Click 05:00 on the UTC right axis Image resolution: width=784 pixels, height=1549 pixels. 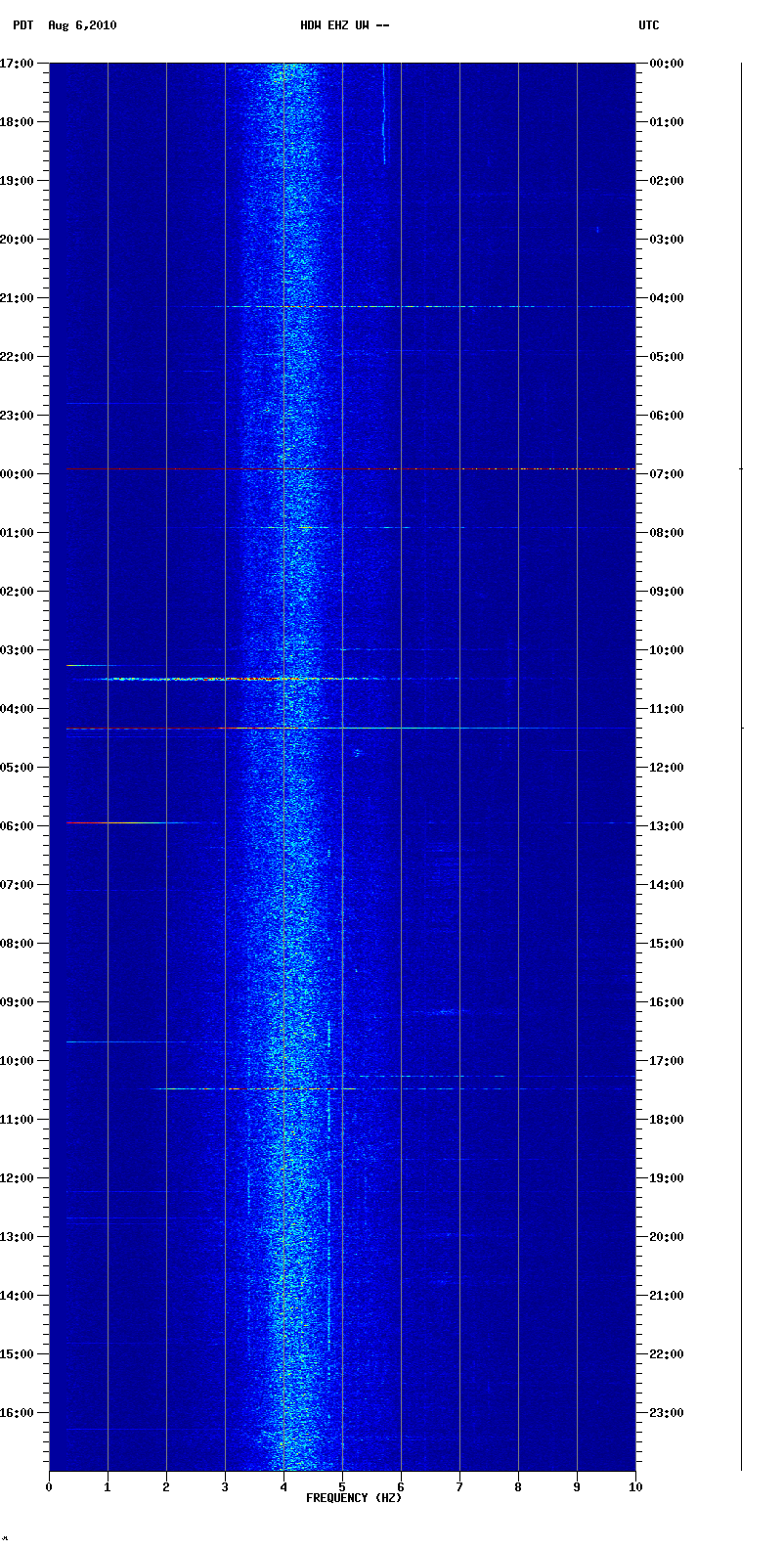(667, 357)
